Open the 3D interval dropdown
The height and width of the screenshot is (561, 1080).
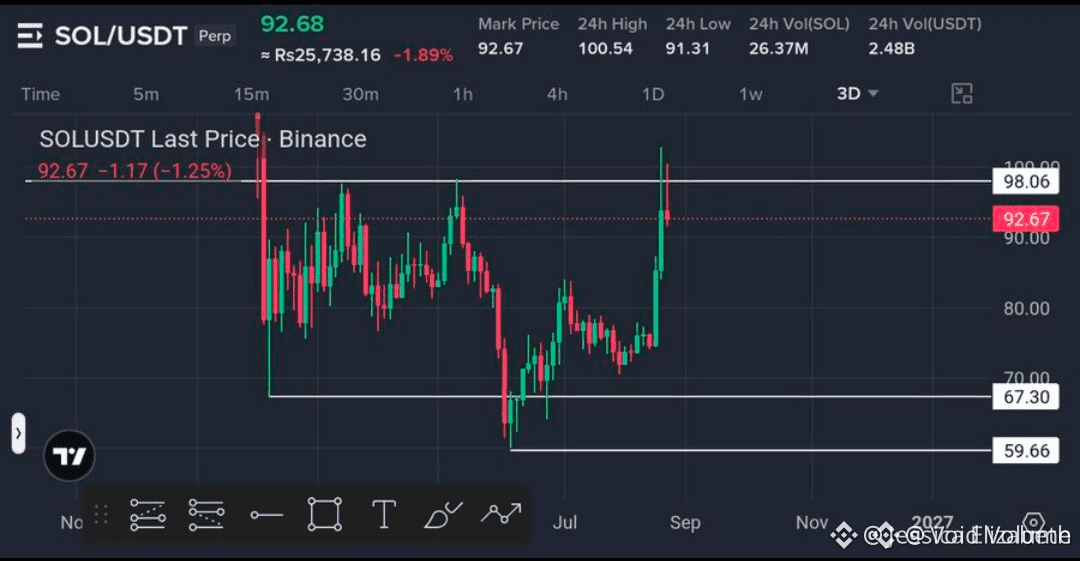[x=857, y=94]
